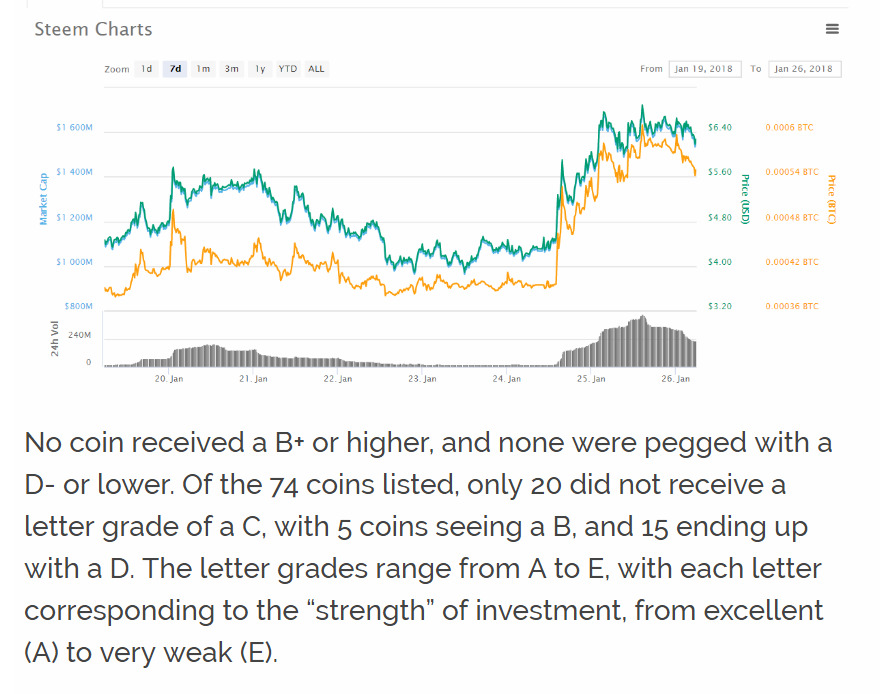
Task: Click the 24. Jan date marker
Action: coord(507,380)
